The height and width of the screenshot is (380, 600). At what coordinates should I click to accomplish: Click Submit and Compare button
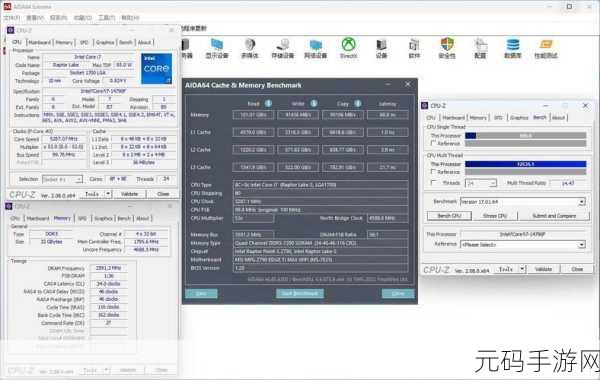[x=554, y=216]
